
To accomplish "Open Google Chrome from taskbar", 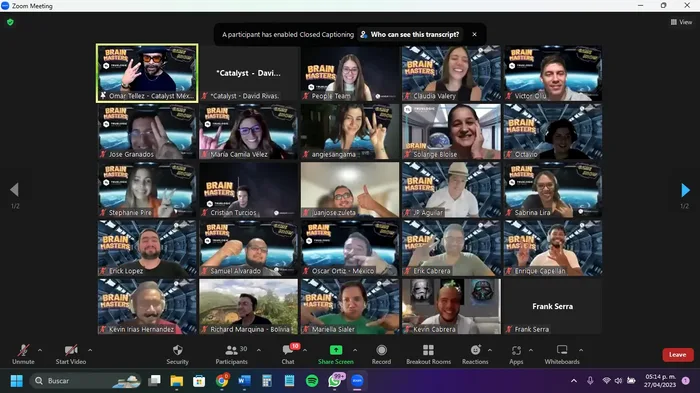I will click(x=222, y=380).
